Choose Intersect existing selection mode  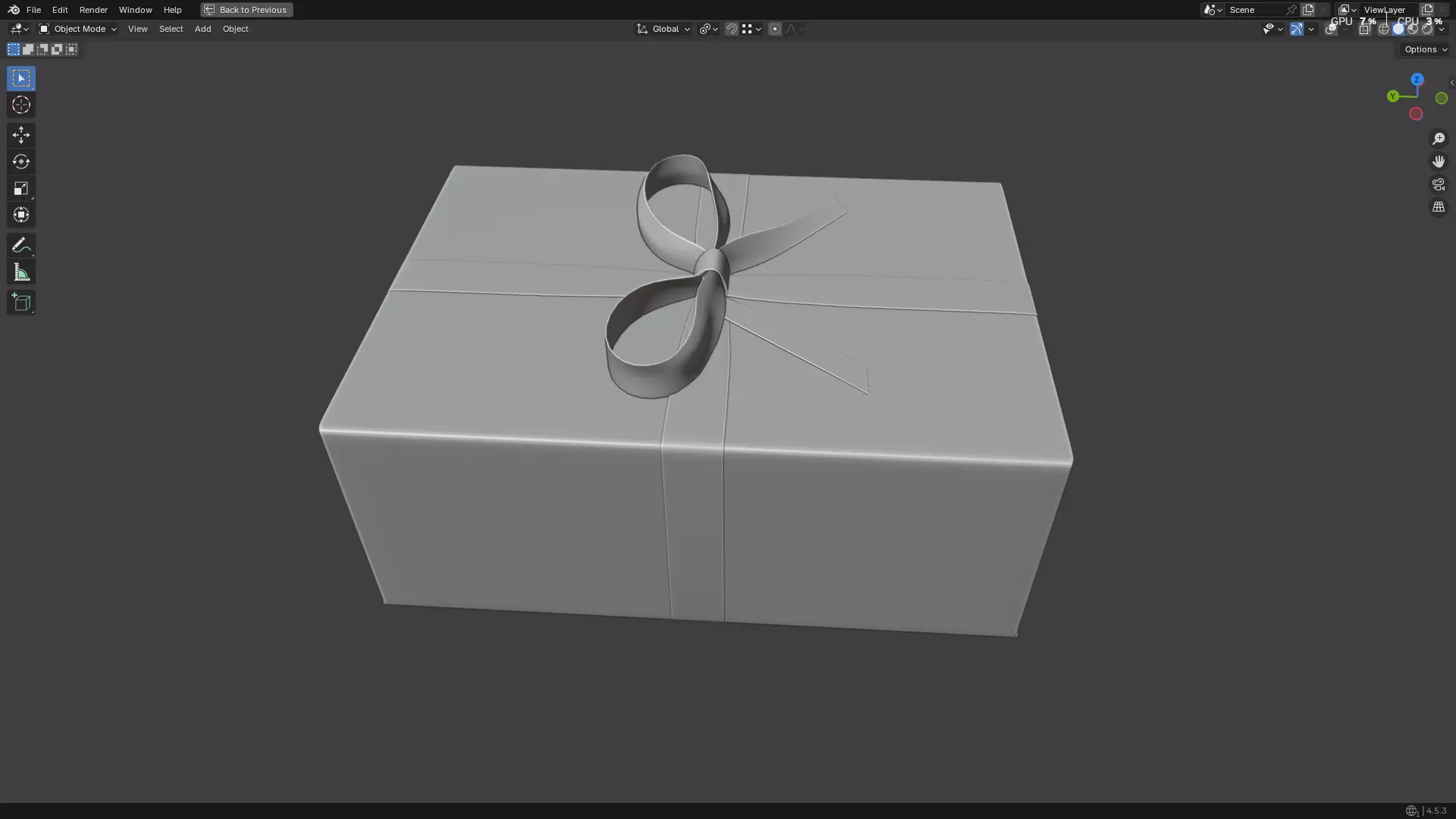pos(71,49)
